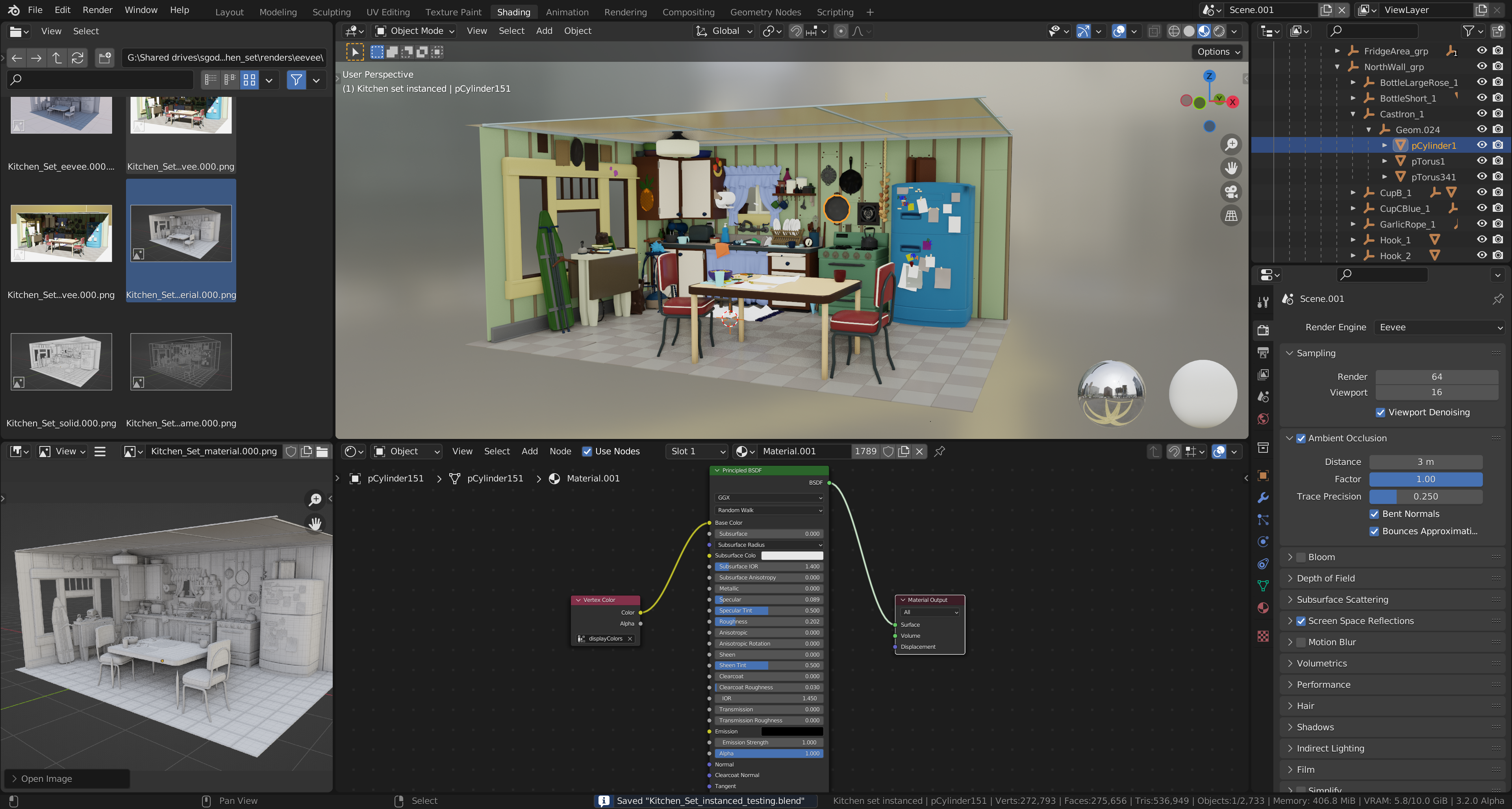Select thumbnail display mode icon
This screenshot has height=809, width=1512.
pos(250,79)
